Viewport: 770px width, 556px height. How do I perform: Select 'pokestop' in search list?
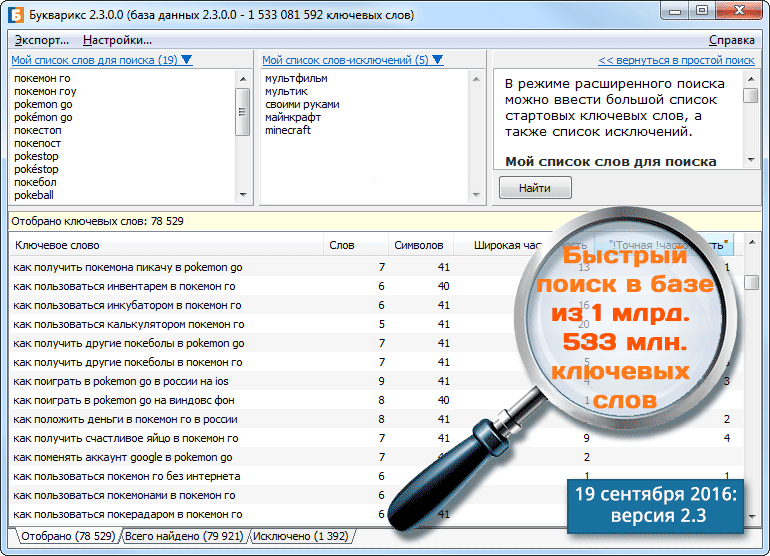click(36, 156)
